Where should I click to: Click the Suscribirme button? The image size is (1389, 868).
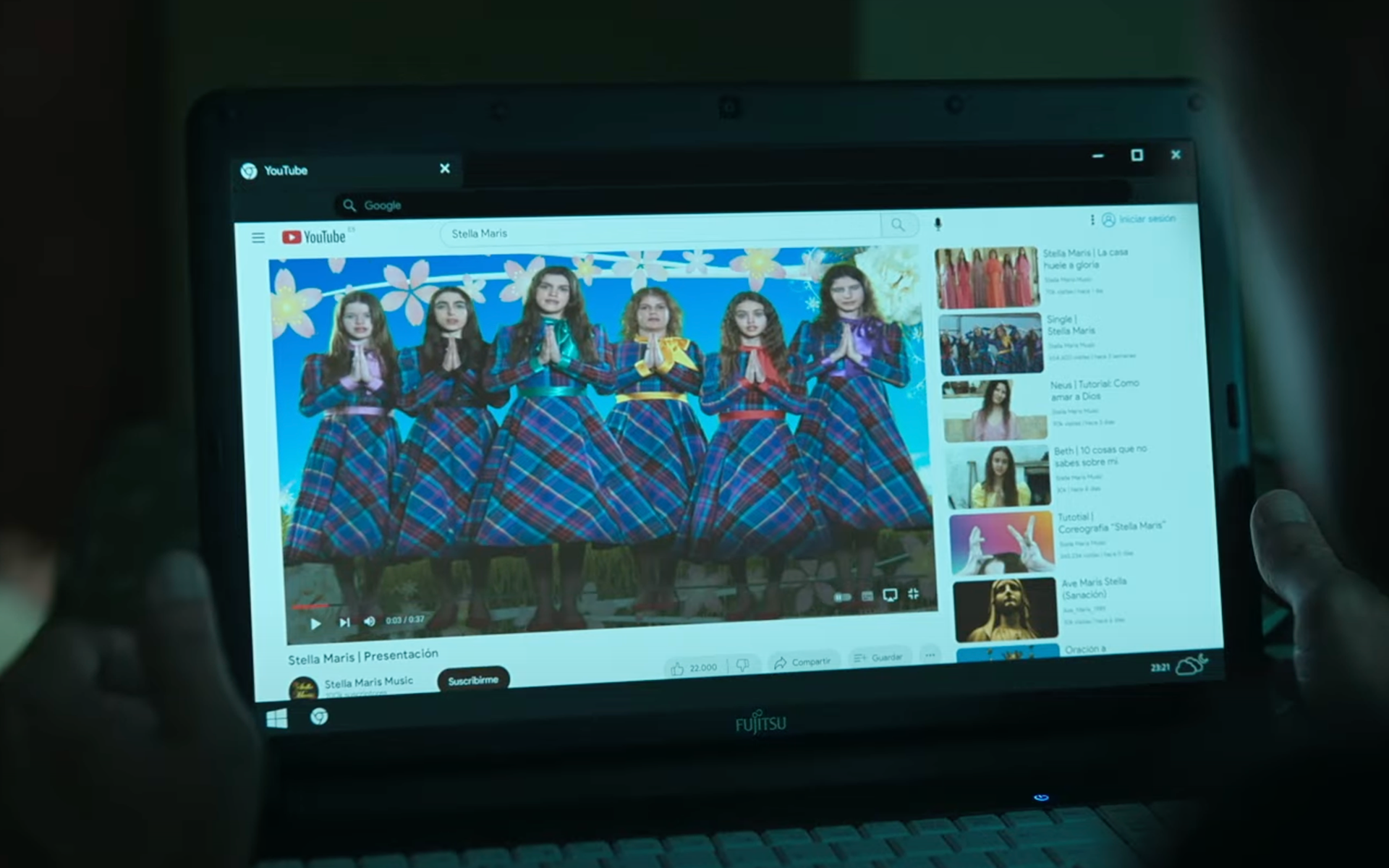(473, 680)
